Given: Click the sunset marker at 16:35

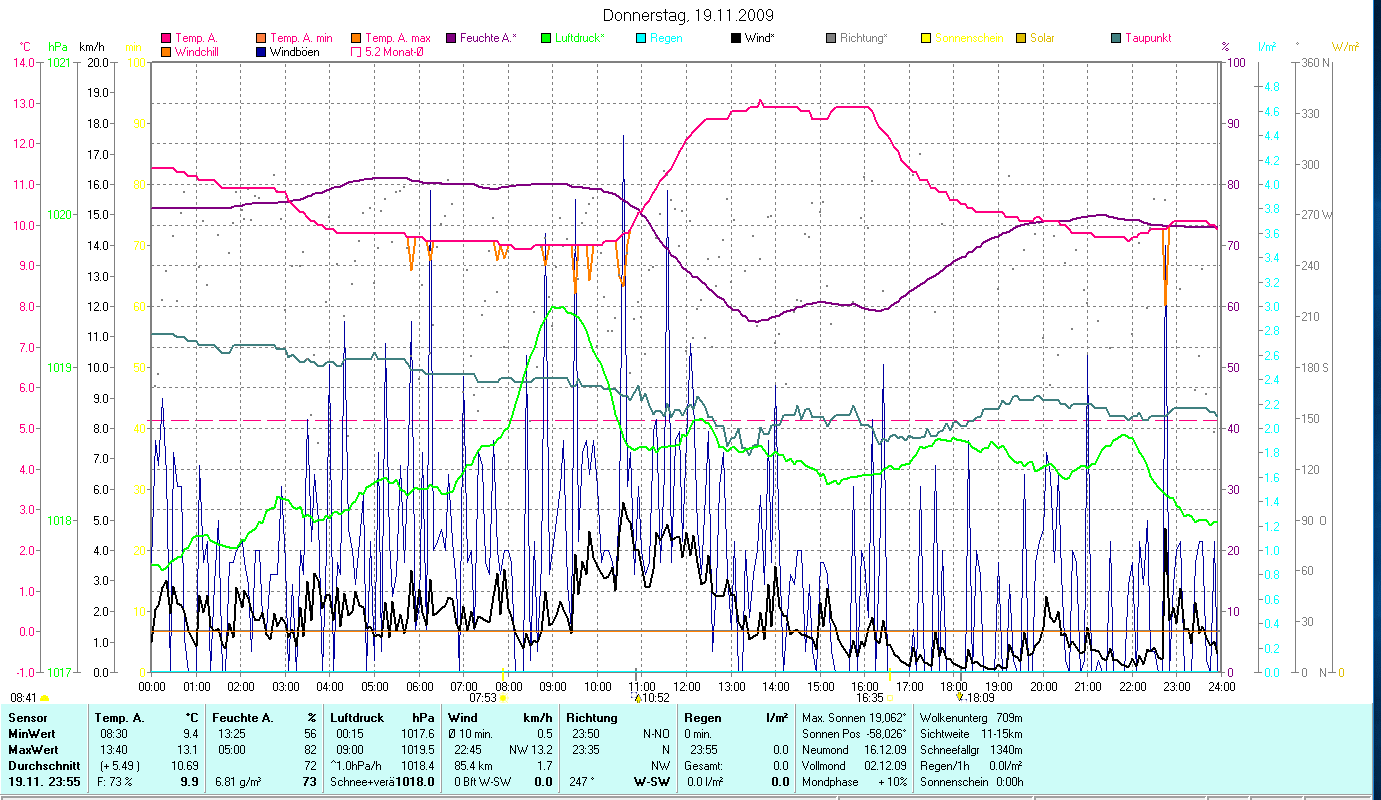Looking at the screenshot, I should [x=890, y=698].
